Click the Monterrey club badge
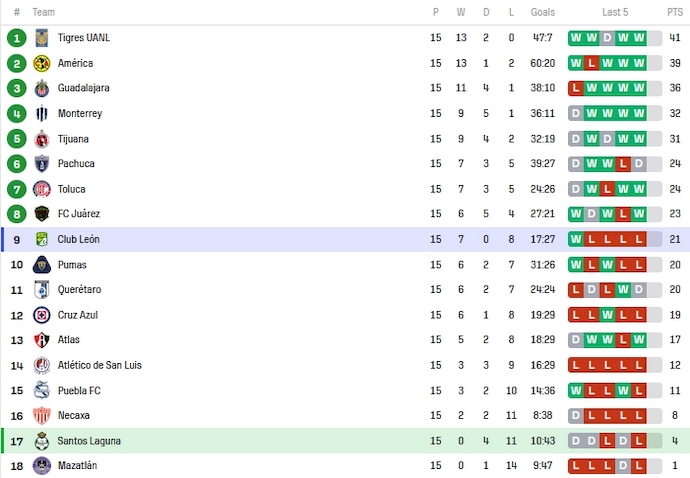 [x=42, y=114]
